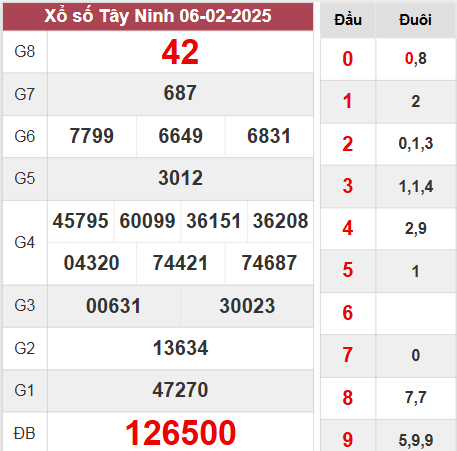Click the tail values "7,7"

point(416,398)
